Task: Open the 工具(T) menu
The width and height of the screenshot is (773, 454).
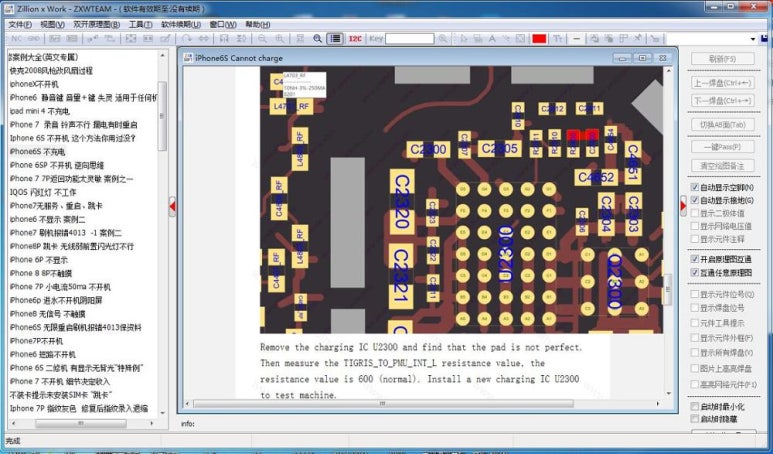Action: click(x=141, y=24)
